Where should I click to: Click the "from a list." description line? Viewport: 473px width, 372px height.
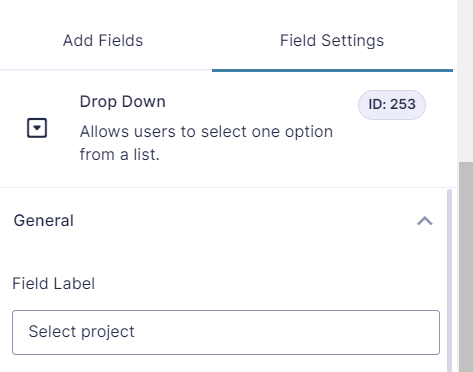[x=120, y=155]
